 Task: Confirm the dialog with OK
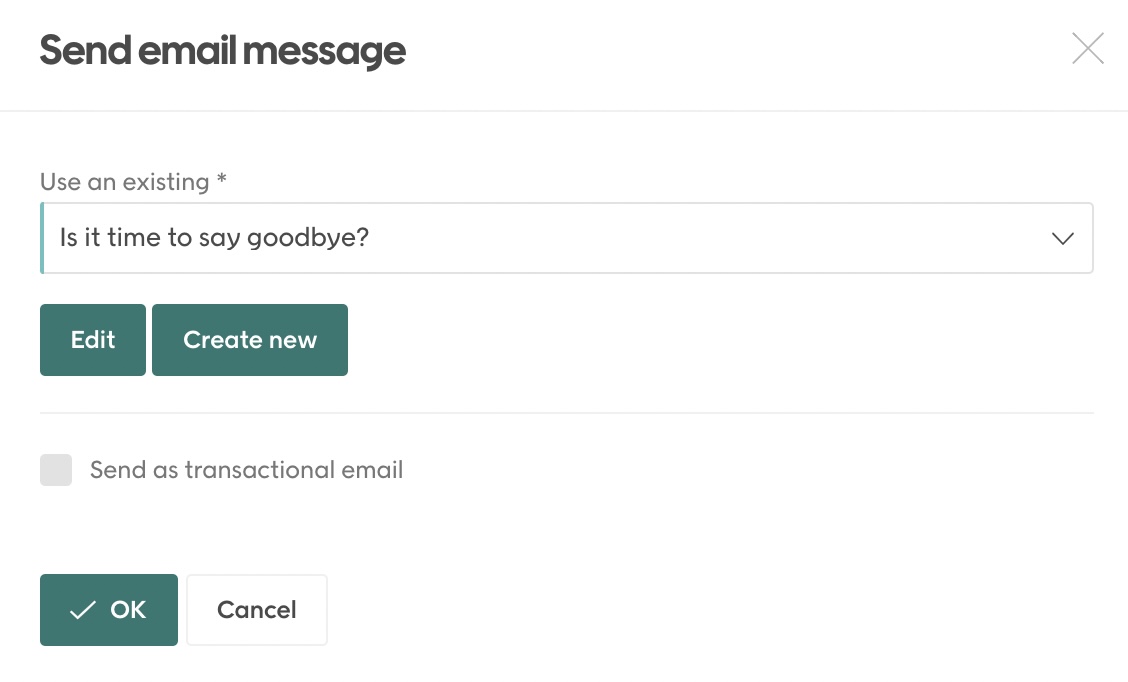(108, 609)
